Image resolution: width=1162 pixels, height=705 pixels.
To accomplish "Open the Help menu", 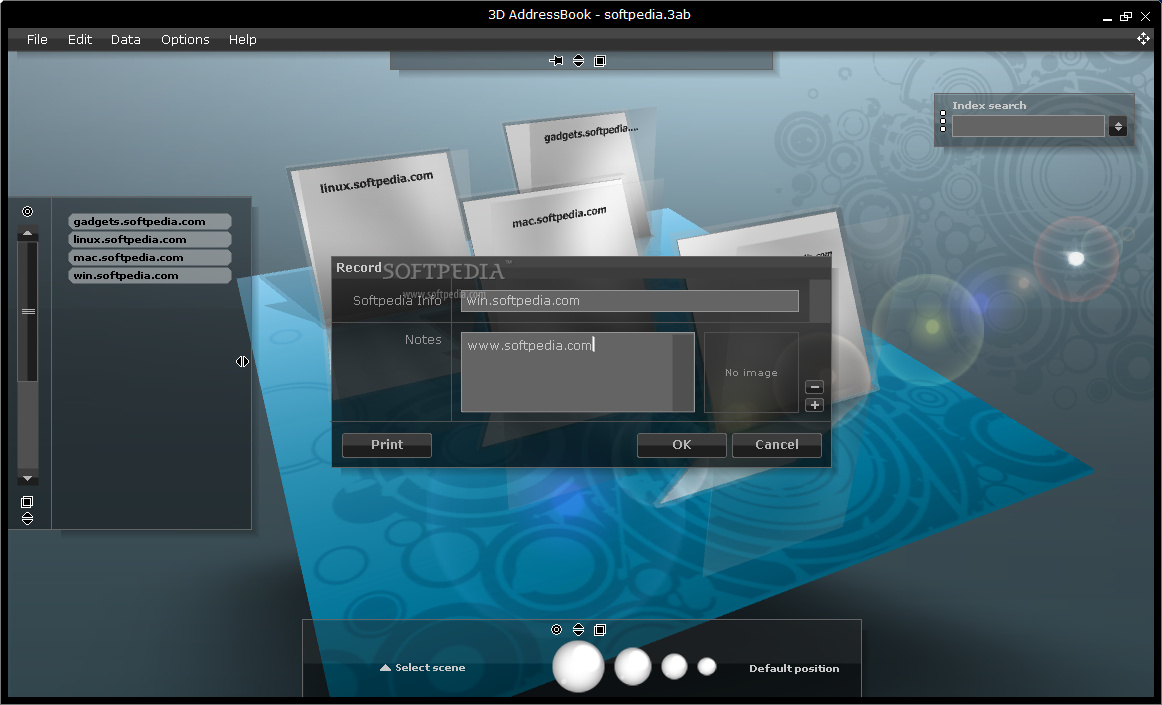I will click(x=242, y=39).
